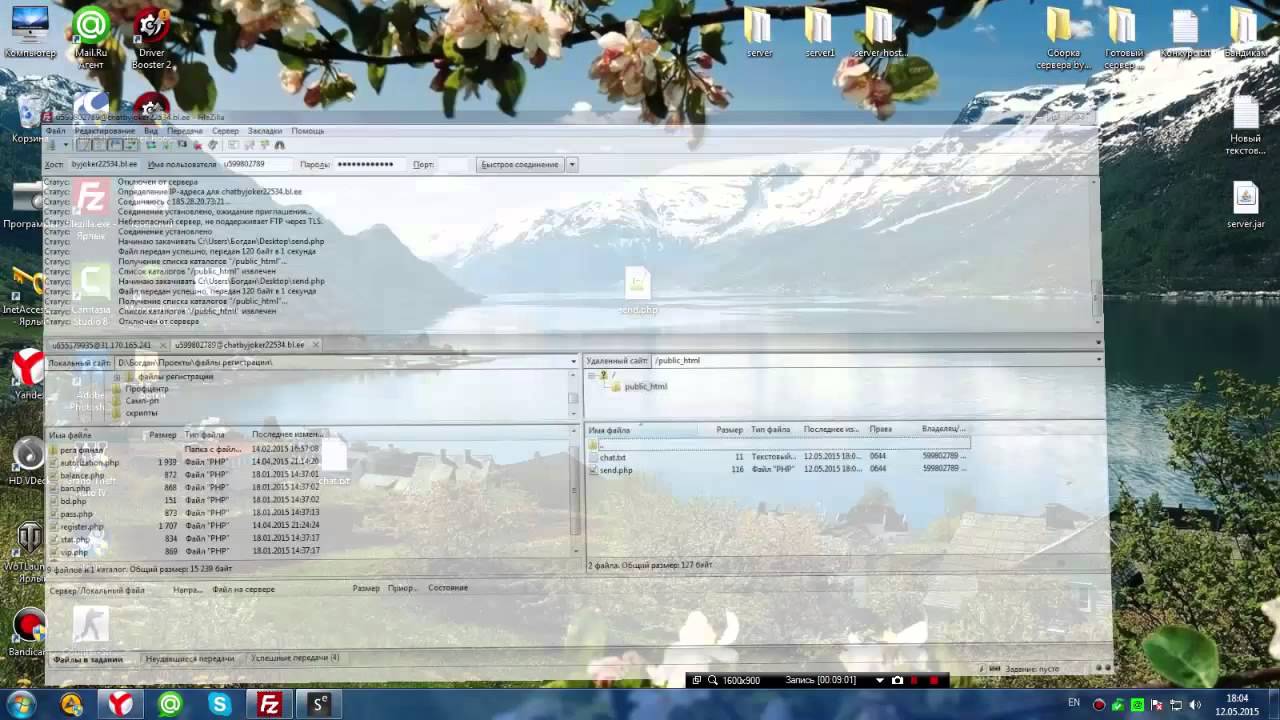Image resolution: width=1280 pixels, height=720 pixels.
Task: Open the Bandicam recording options dropdown arrow
Action: [x=880, y=680]
